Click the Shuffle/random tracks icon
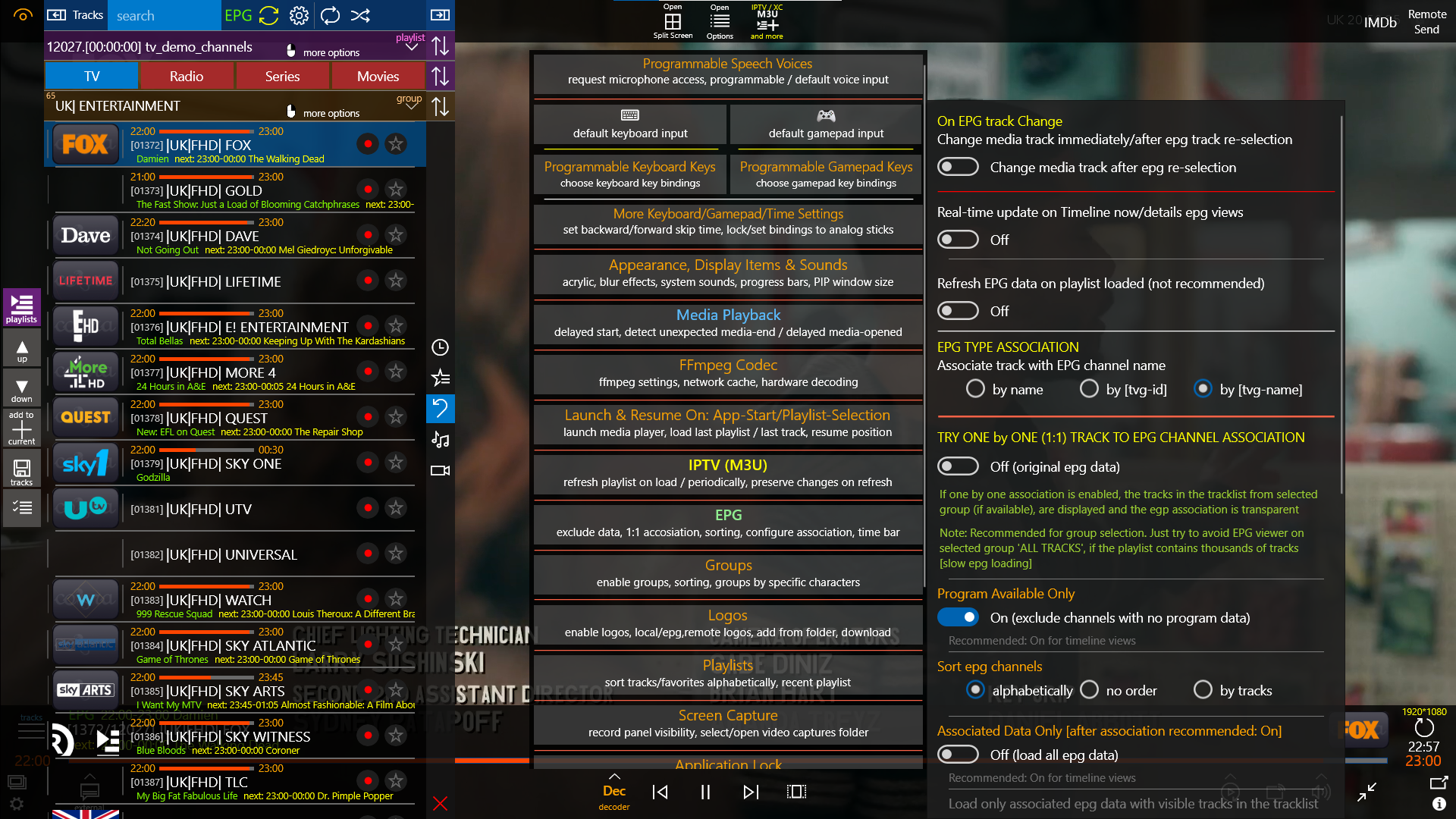The image size is (1456, 819). [362, 15]
